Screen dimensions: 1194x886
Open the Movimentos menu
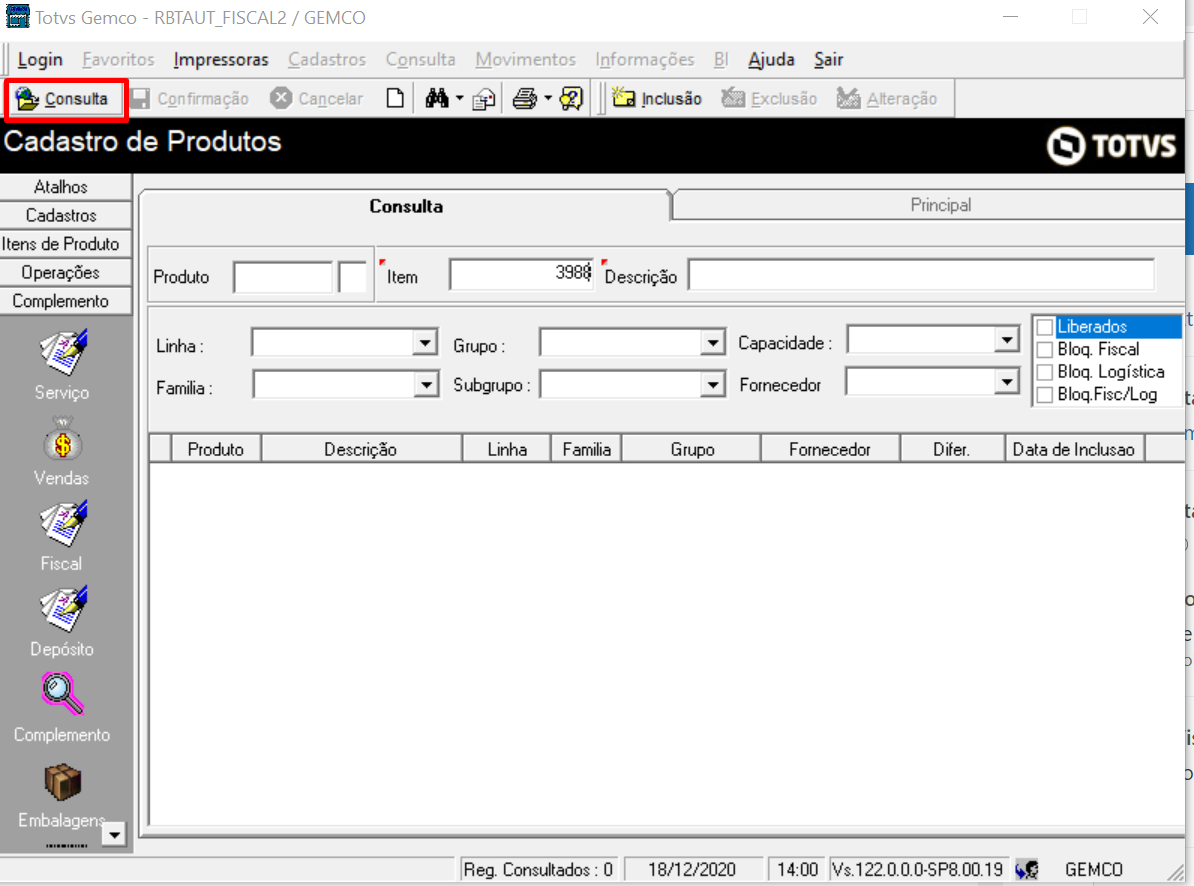pyautogui.click(x=525, y=59)
